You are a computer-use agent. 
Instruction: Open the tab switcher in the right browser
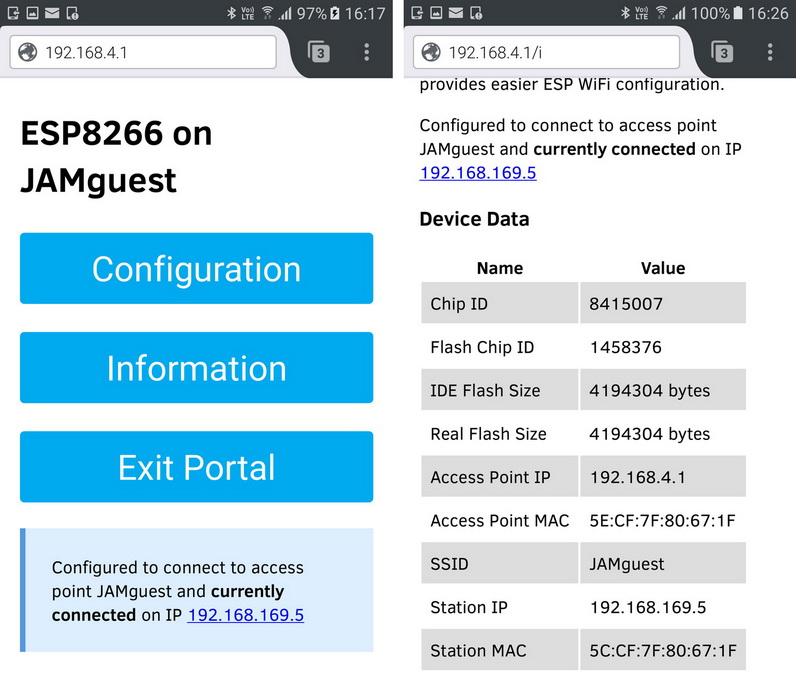722,53
